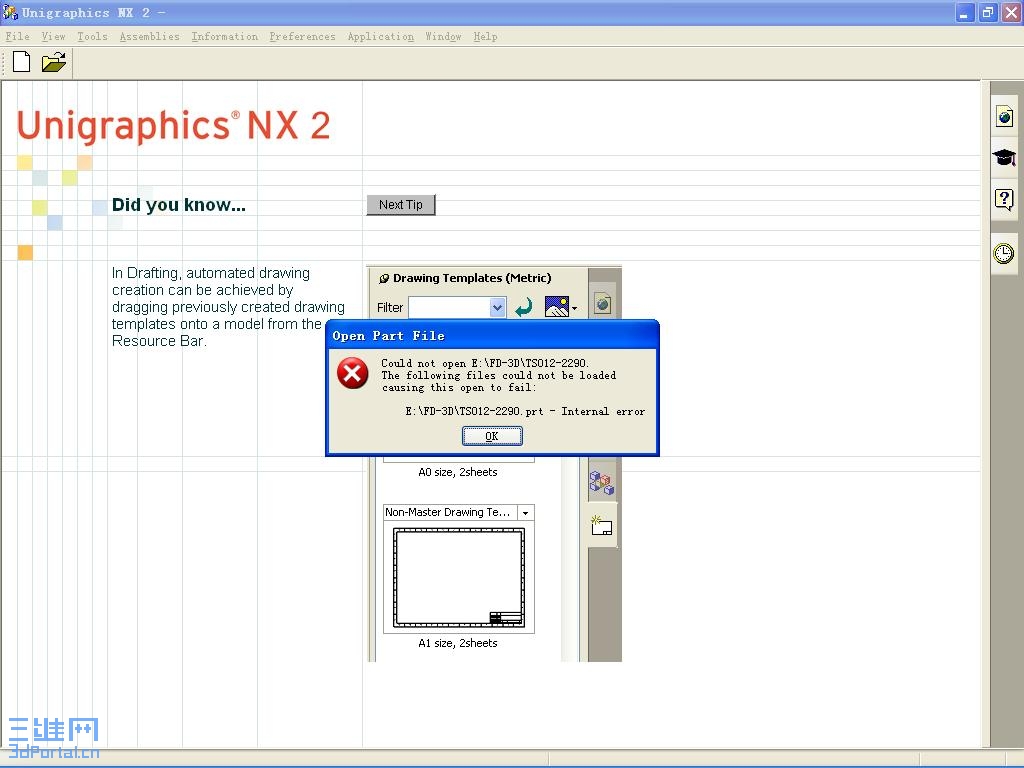Click 'Did you know...' heading
Screen dimensions: 1024x768
(x=179, y=205)
